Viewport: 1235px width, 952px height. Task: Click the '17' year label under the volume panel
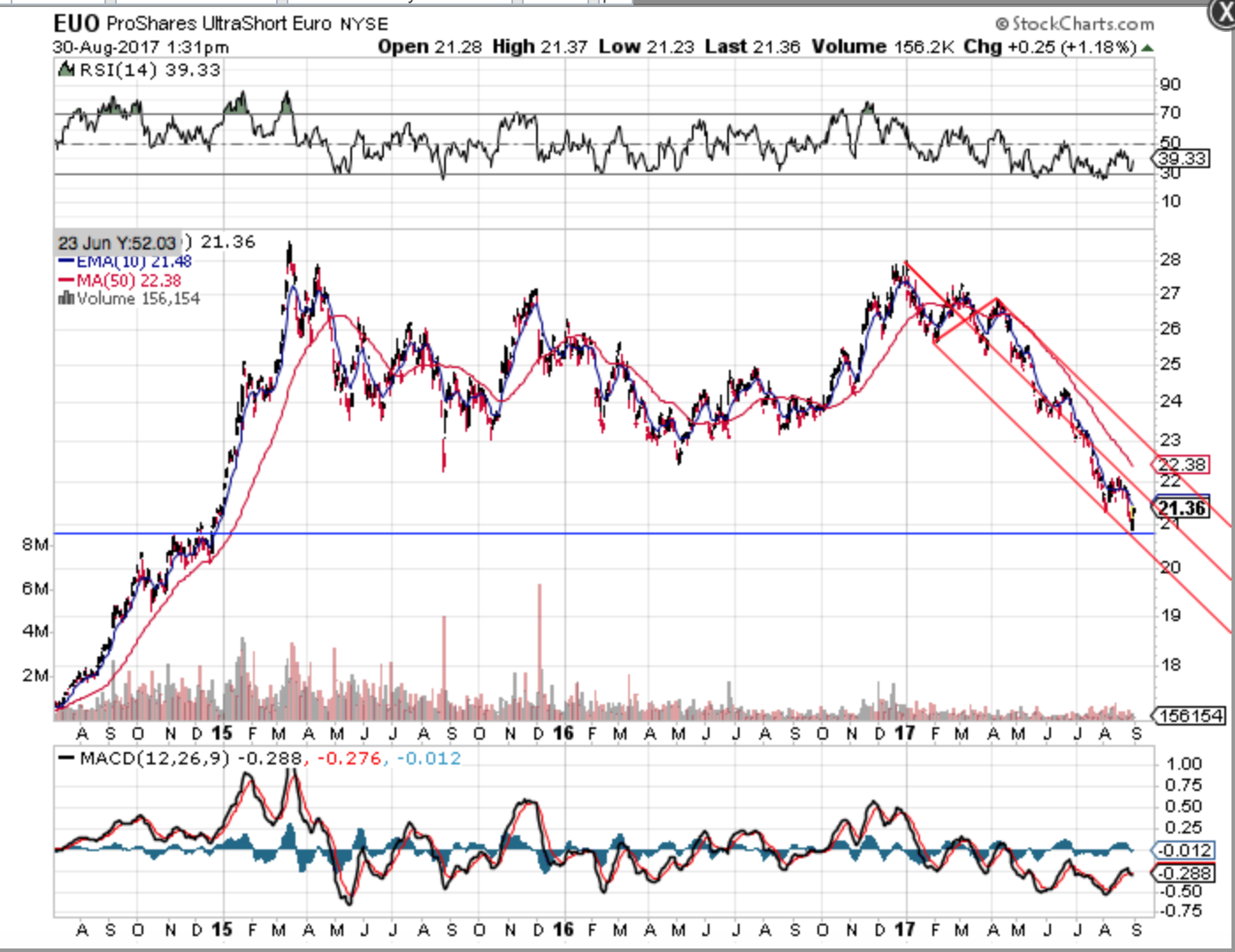pyautogui.click(x=904, y=733)
